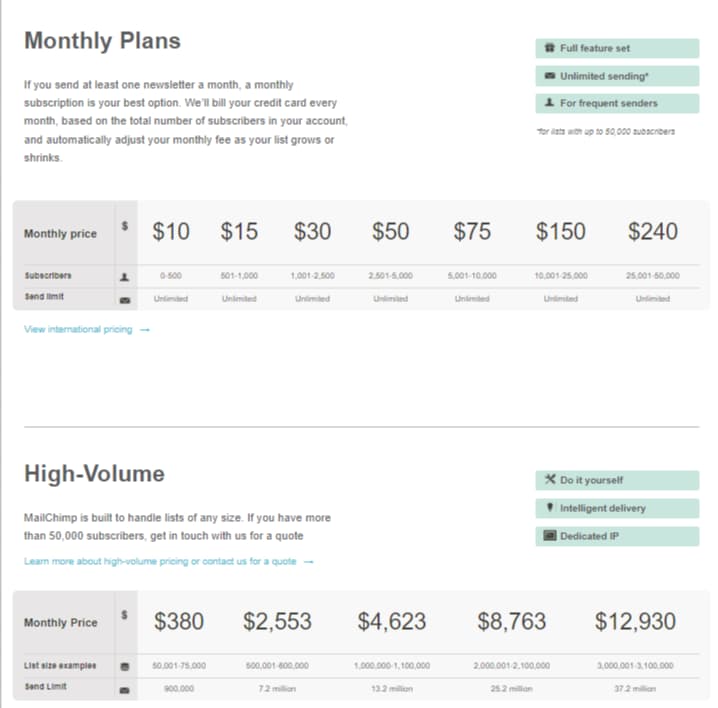
Task: Click the lightbulb icon beside Intelligent delivery
Action: tap(549, 508)
